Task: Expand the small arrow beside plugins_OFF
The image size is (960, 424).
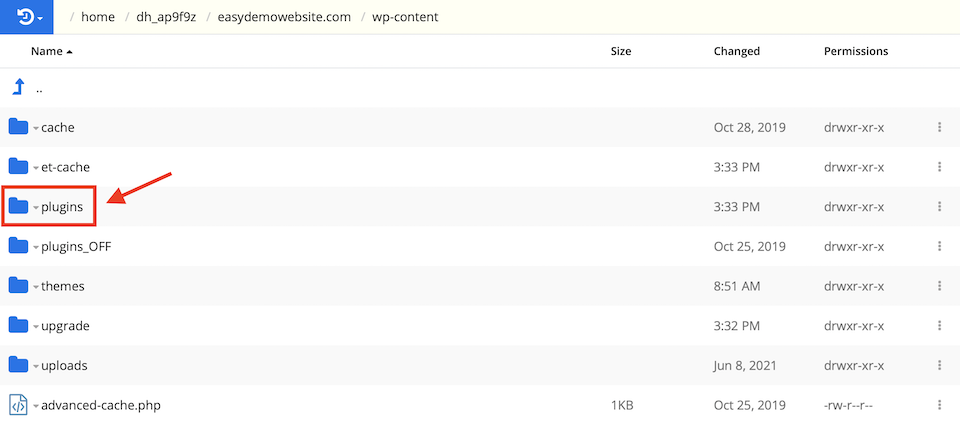Action: 36,247
